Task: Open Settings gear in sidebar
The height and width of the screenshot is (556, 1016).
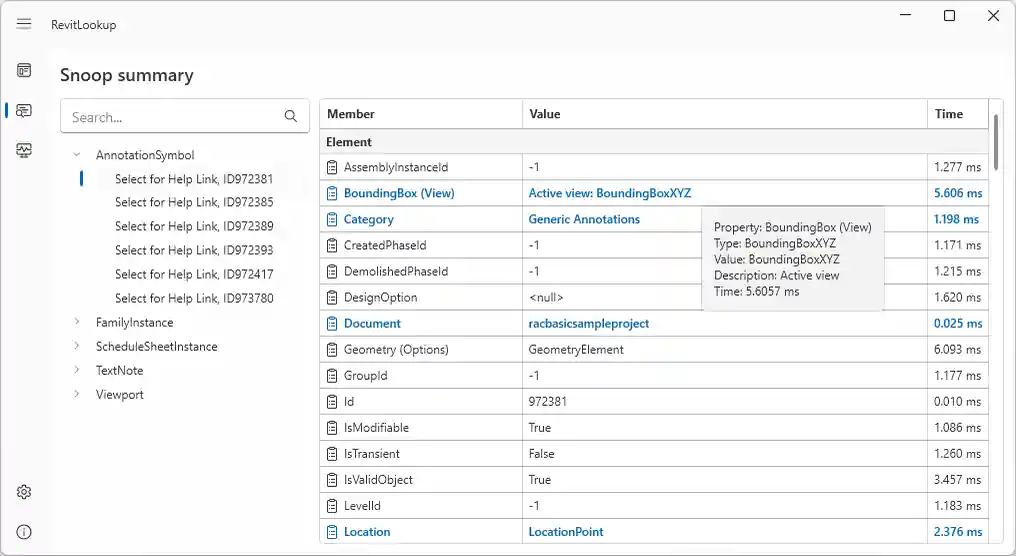Action: tap(24, 492)
